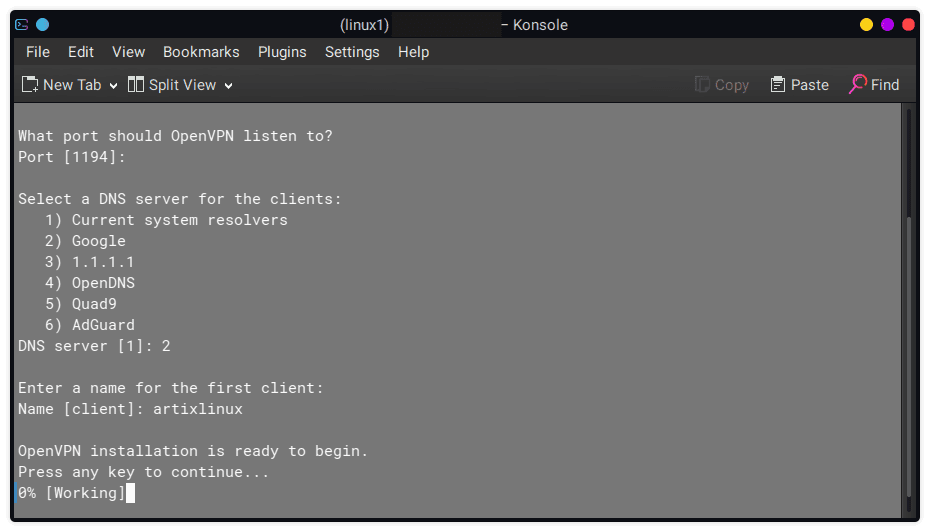Open the Settings menu
Viewport: 930px width, 532px height.
pos(352,52)
